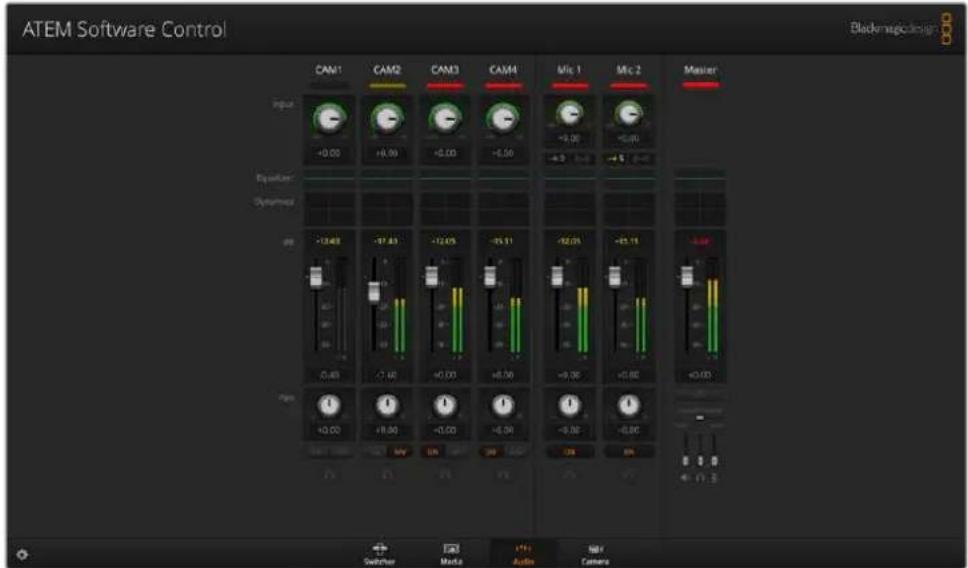Toggle the CAM4 ON button
This screenshot has width=968, height=568.
click(491, 452)
